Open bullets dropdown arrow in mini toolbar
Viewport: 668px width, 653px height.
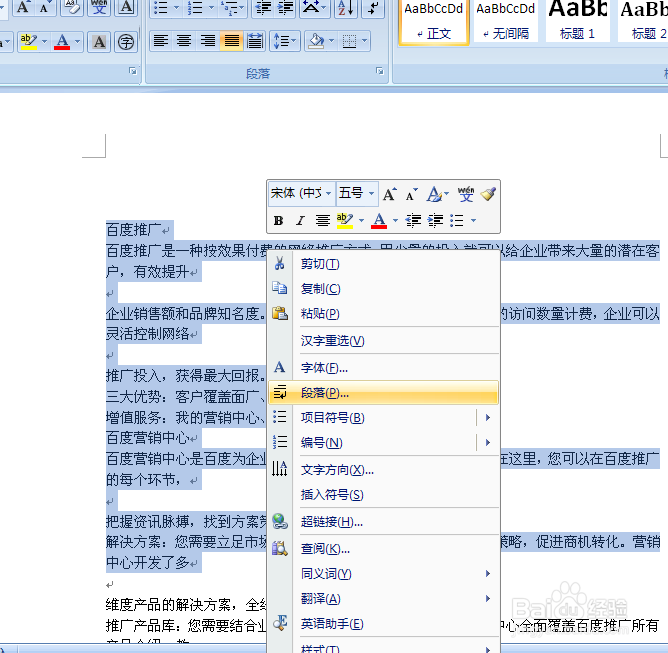tap(473, 220)
